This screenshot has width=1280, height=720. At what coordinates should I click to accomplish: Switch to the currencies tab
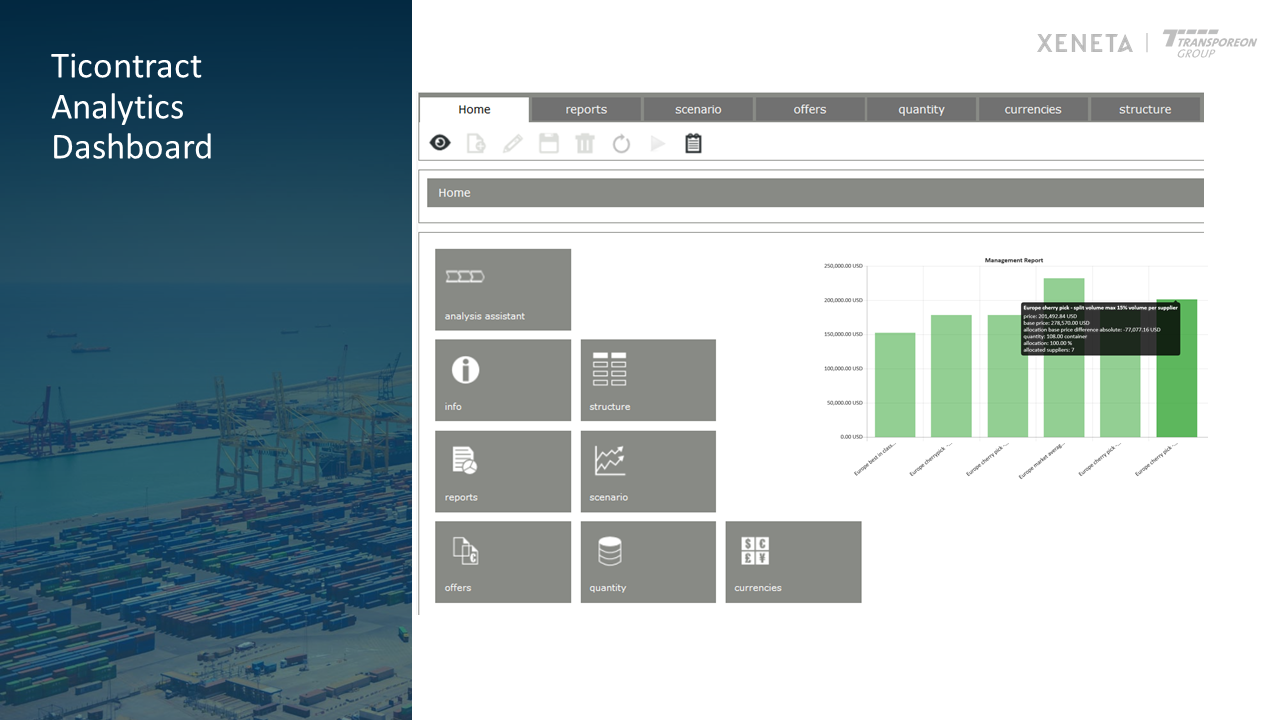coord(1033,109)
